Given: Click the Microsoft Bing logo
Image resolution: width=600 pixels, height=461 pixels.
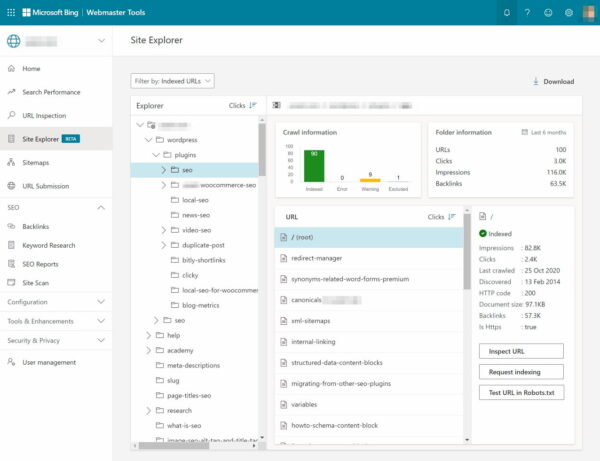Looking at the screenshot, I should coord(52,12).
